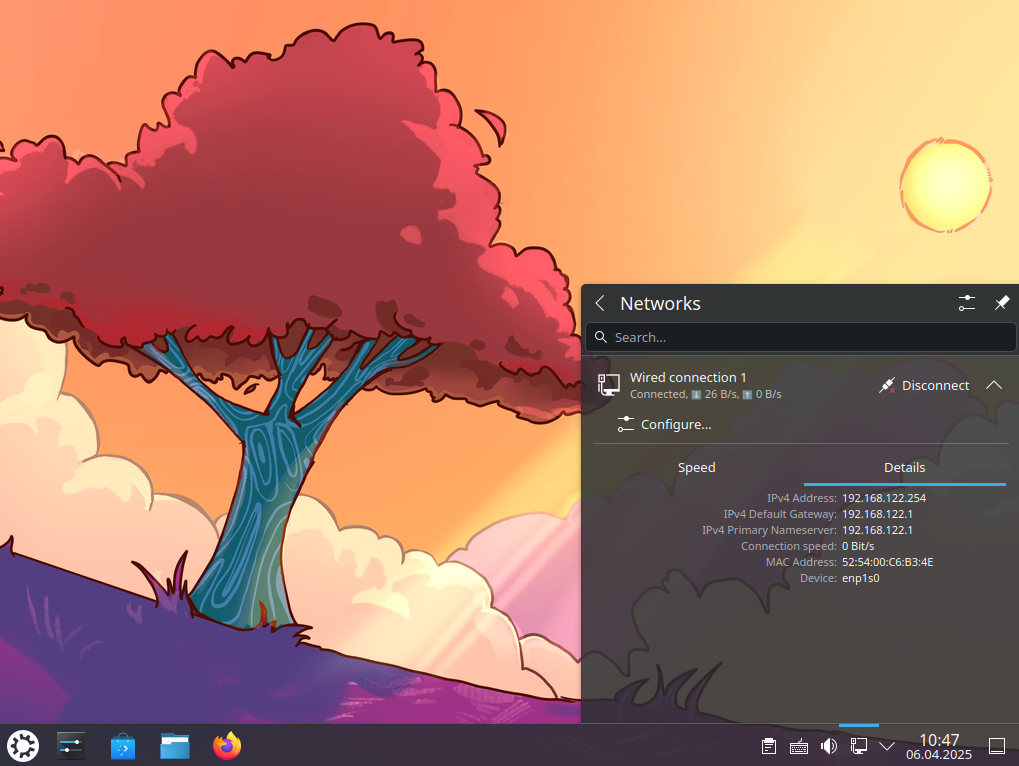Open network settings via header sliders icon
This screenshot has height=766, width=1019.
(966, 303)
